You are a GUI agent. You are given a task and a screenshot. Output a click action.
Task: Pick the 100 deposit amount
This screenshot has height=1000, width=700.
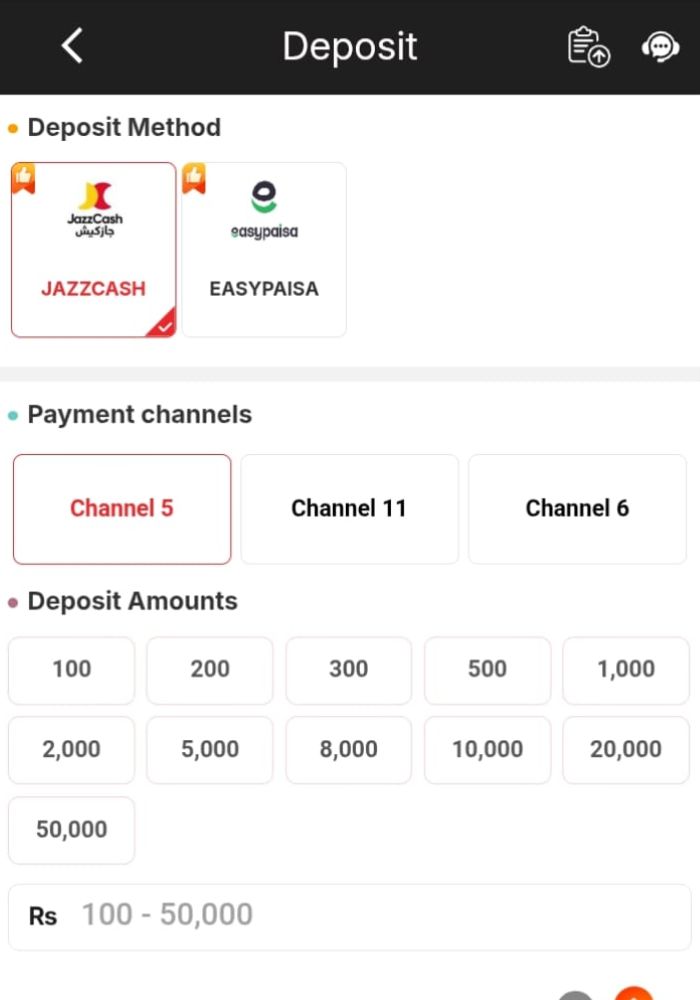71,670
